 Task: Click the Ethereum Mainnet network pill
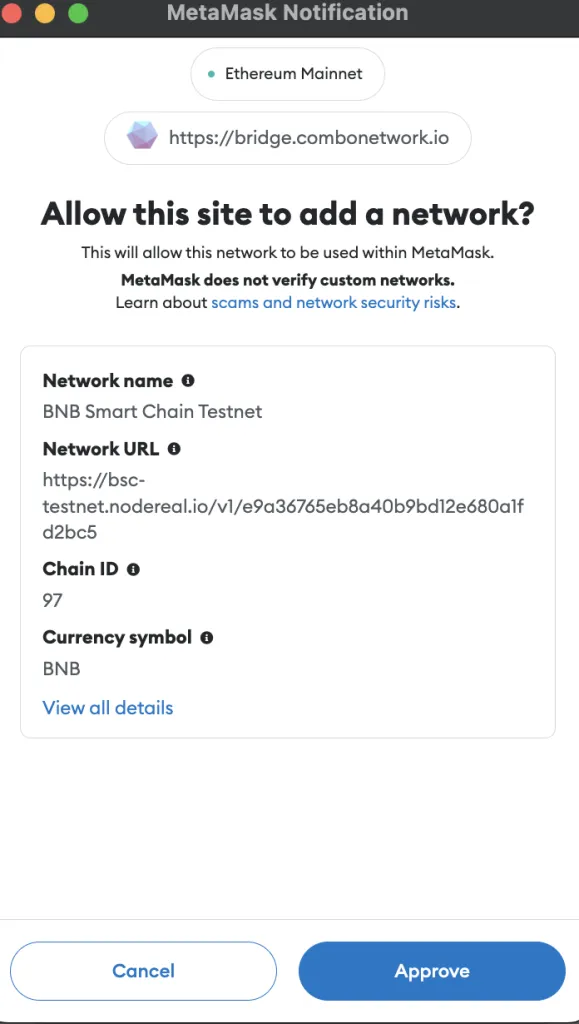pos(287,74)
